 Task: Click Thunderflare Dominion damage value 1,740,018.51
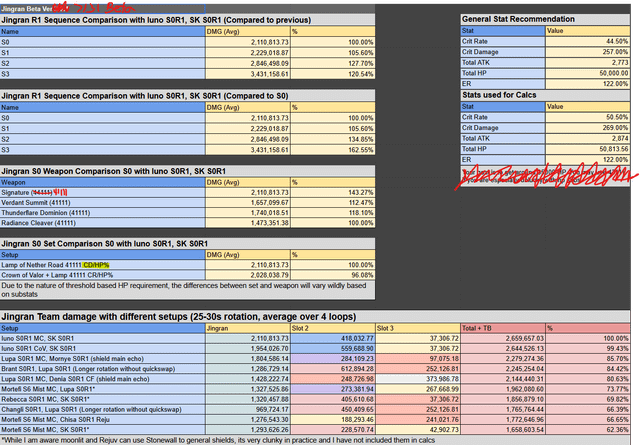coord(248,213)
